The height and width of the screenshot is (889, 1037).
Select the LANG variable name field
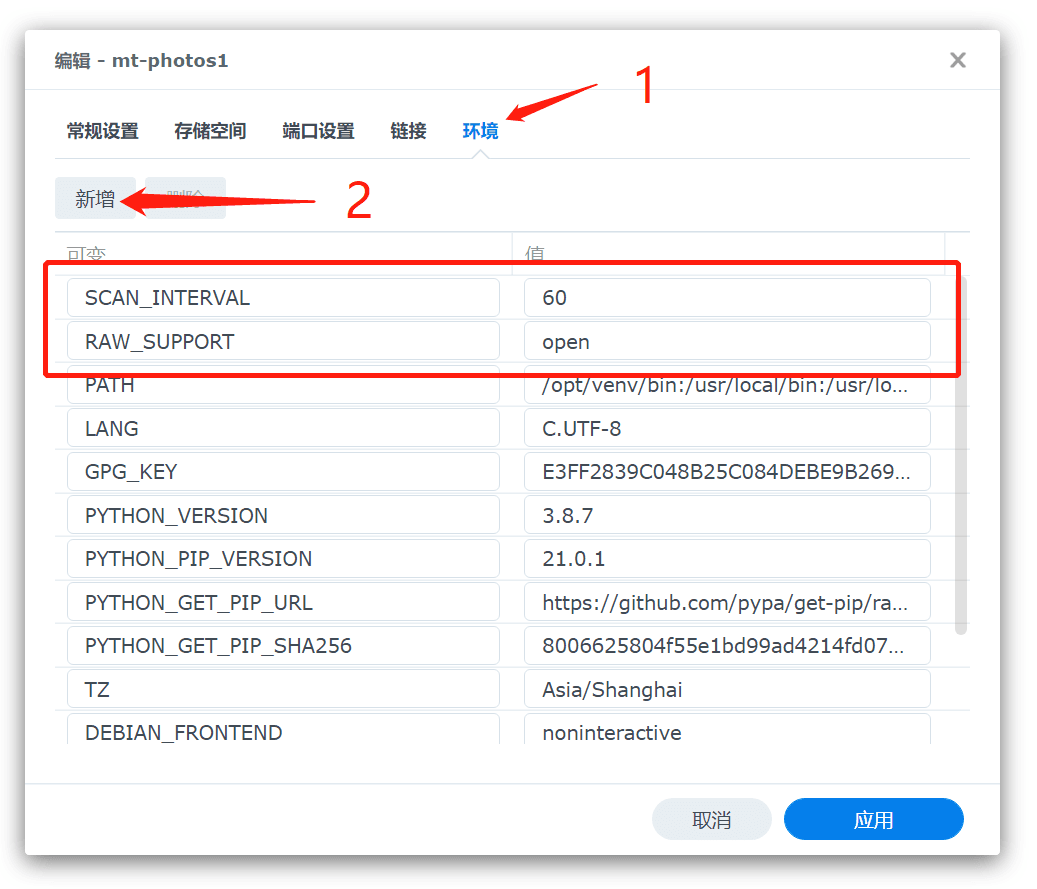(283, 429)
